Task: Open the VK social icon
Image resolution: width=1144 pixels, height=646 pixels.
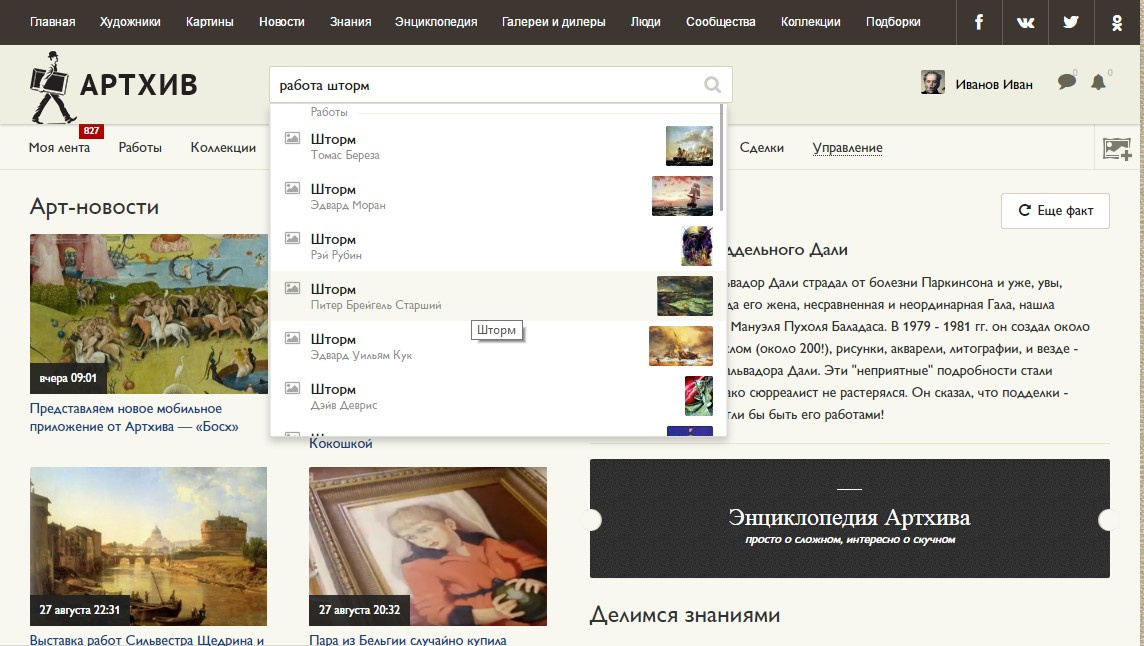Action: [x=1025, y=22]
